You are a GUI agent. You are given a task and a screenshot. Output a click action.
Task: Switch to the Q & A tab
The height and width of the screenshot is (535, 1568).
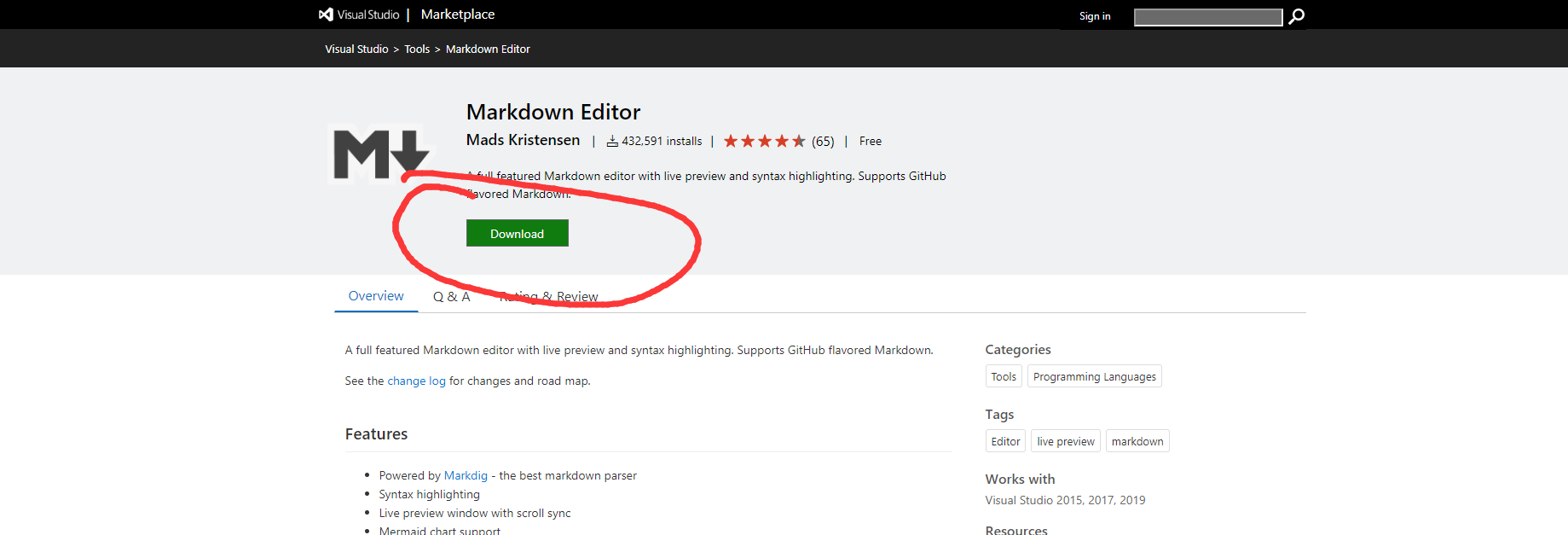pyautogui.click(x=451, y=297)
